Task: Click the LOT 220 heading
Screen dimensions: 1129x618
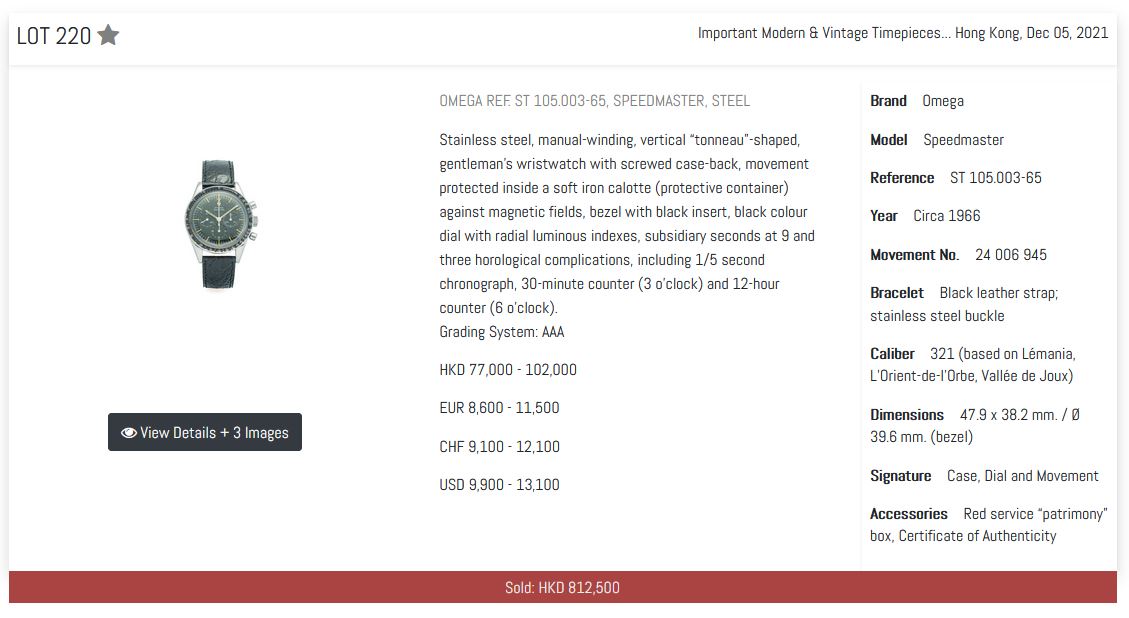Action: coord(54,36)
